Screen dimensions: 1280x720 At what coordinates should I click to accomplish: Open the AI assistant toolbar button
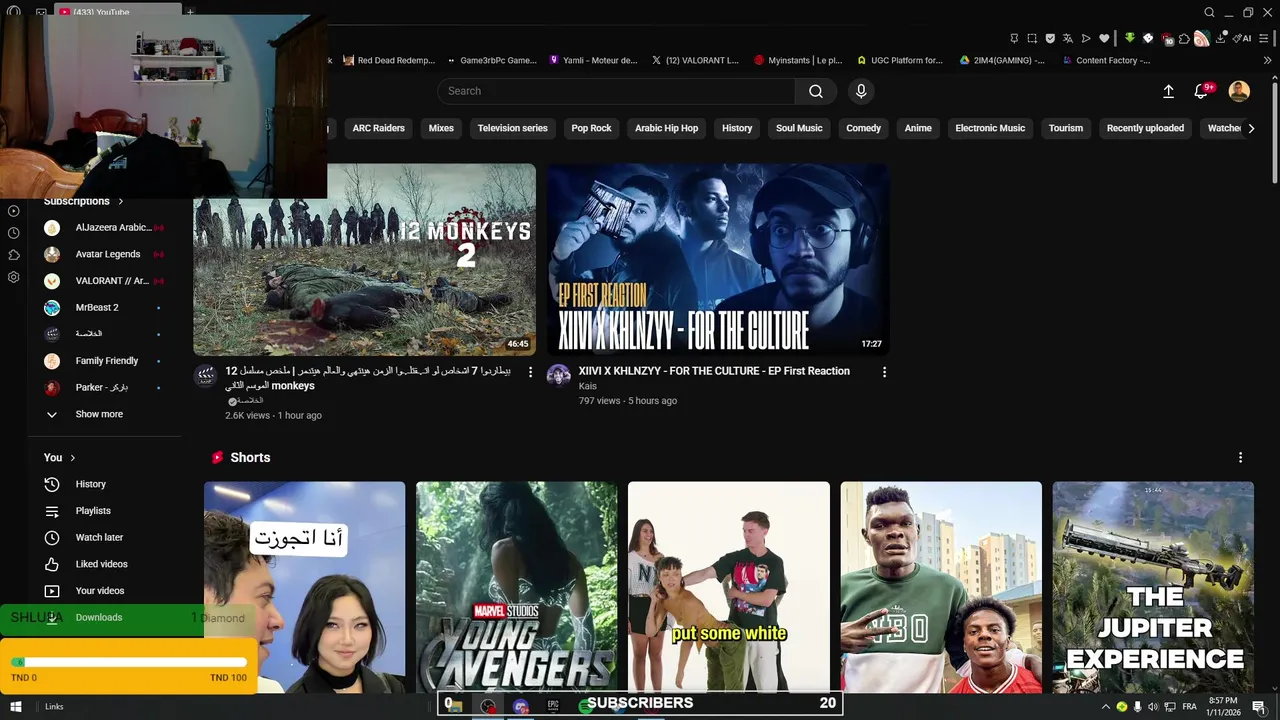(x=1241, y=38)
